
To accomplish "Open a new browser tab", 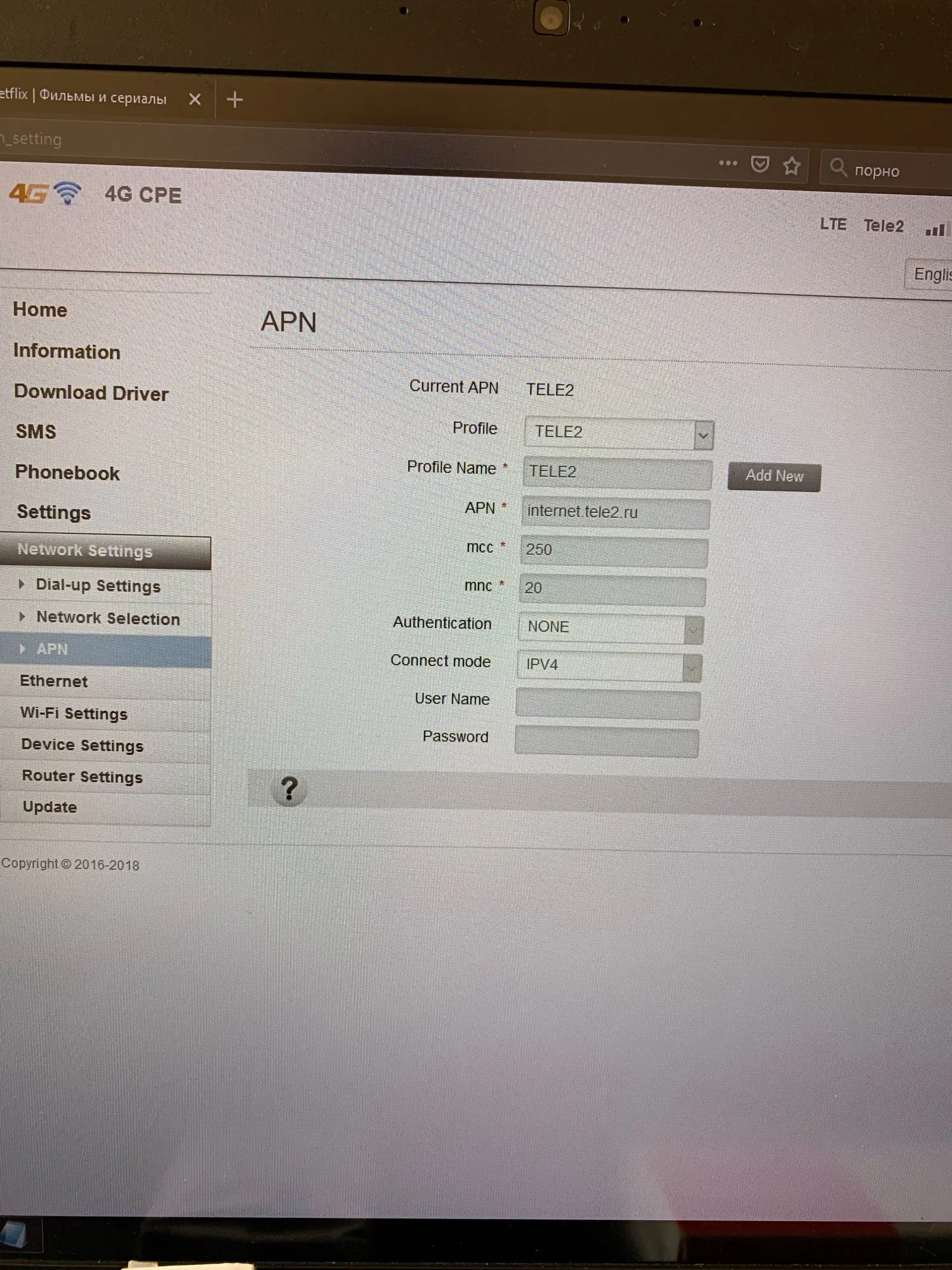I will point(235,99).
